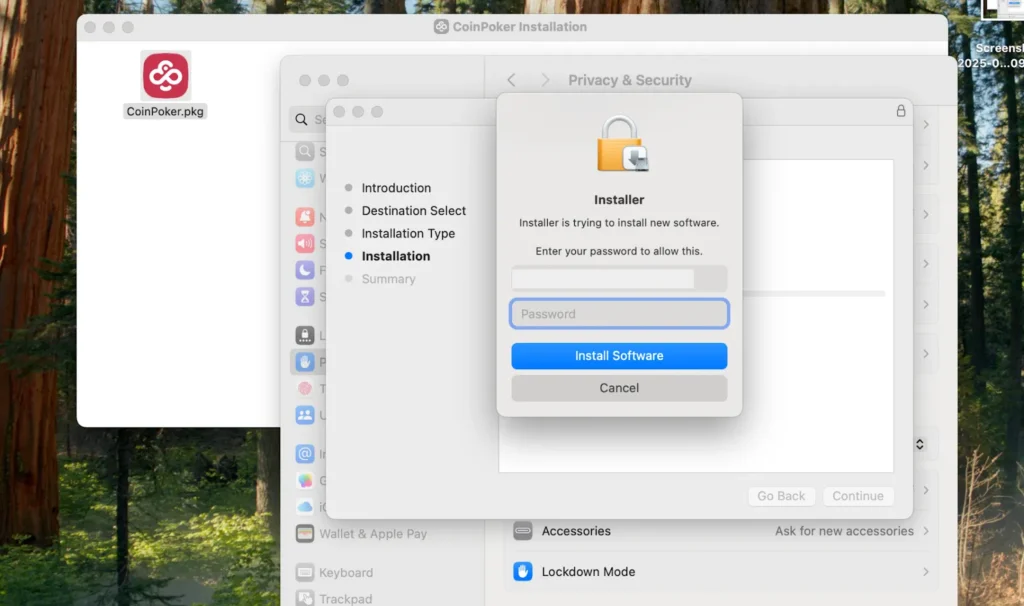Expand the Accessories row chevron
The height and width of the screenshot is (606, 1024).
point(926,531)
